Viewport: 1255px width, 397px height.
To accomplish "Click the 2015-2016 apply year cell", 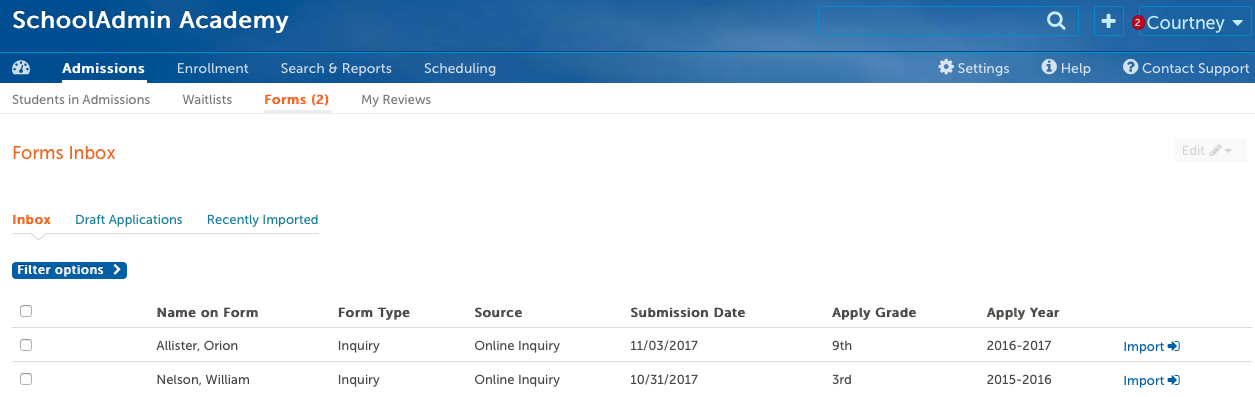I will (1019, 380).
